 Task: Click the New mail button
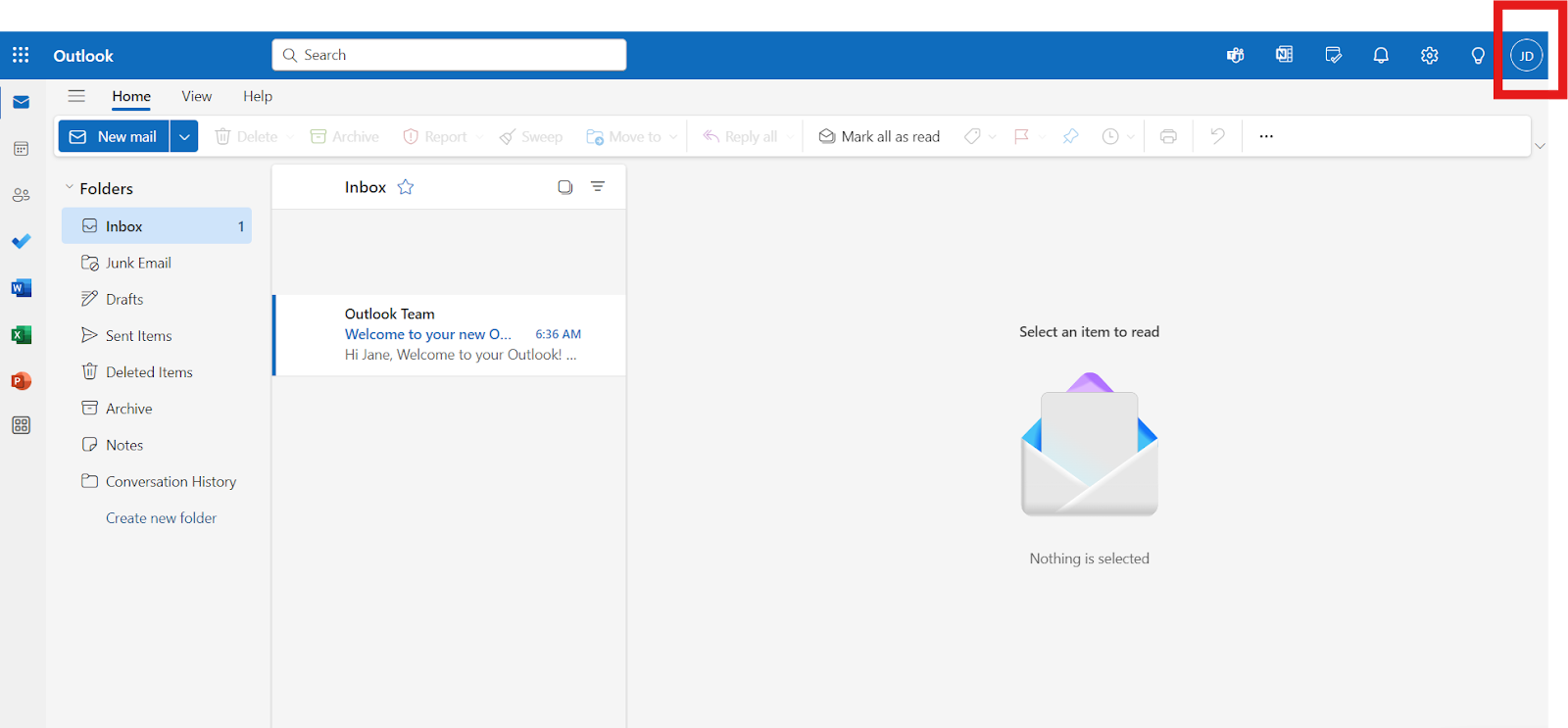coord(114,136)
